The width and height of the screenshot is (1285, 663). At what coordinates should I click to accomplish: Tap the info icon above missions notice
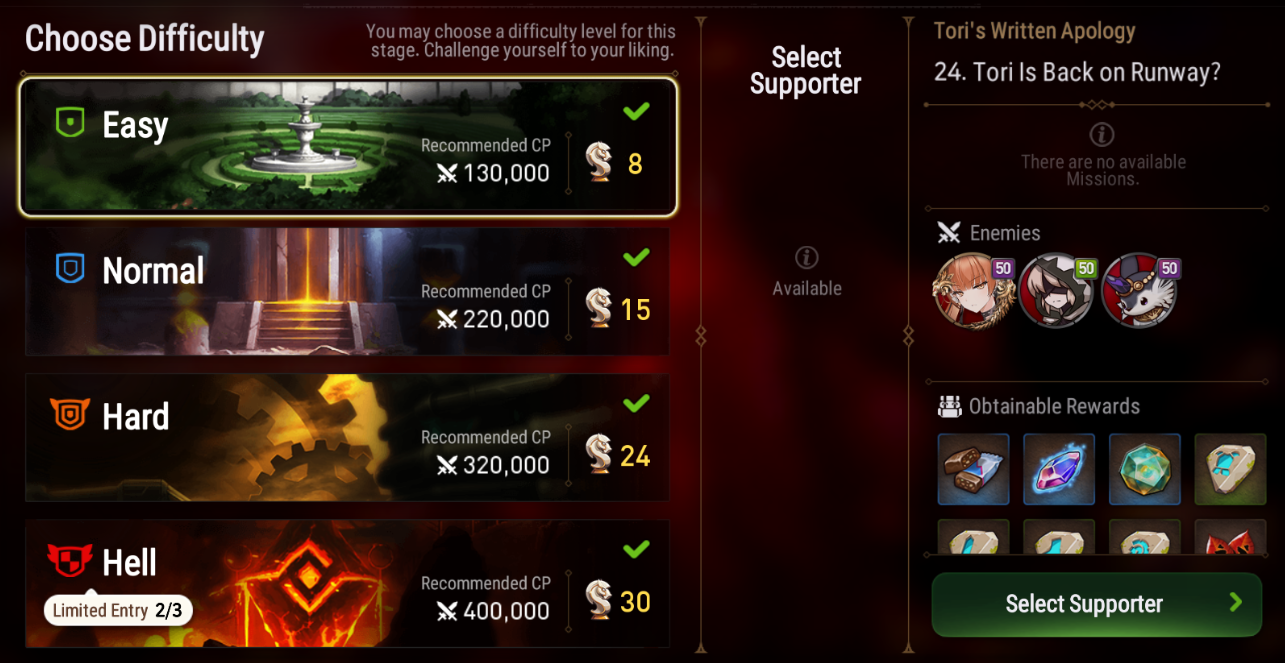[x=1102, y=134]
